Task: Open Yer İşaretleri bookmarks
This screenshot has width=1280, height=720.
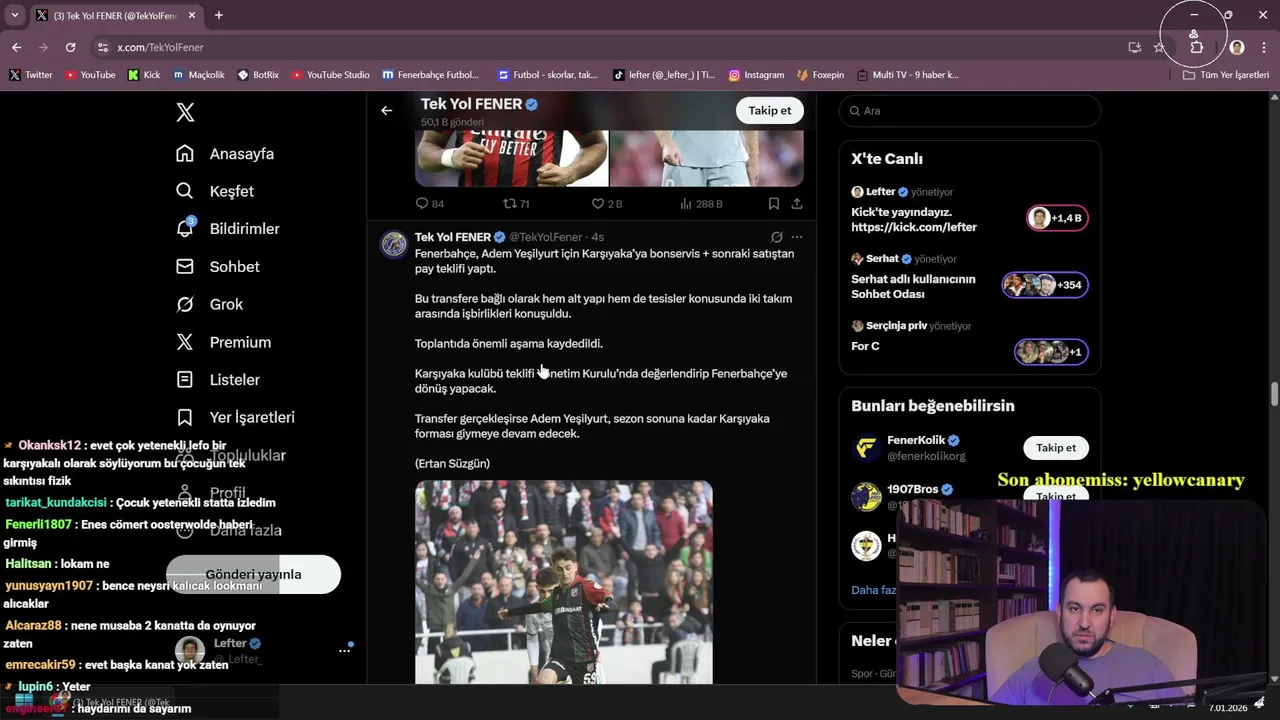Action: coord(235,417)
